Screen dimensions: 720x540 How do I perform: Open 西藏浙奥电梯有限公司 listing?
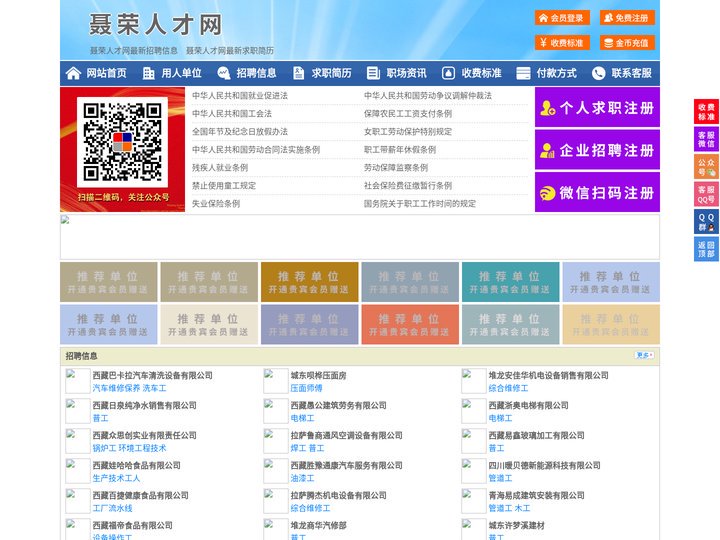(x=529, y=405)
